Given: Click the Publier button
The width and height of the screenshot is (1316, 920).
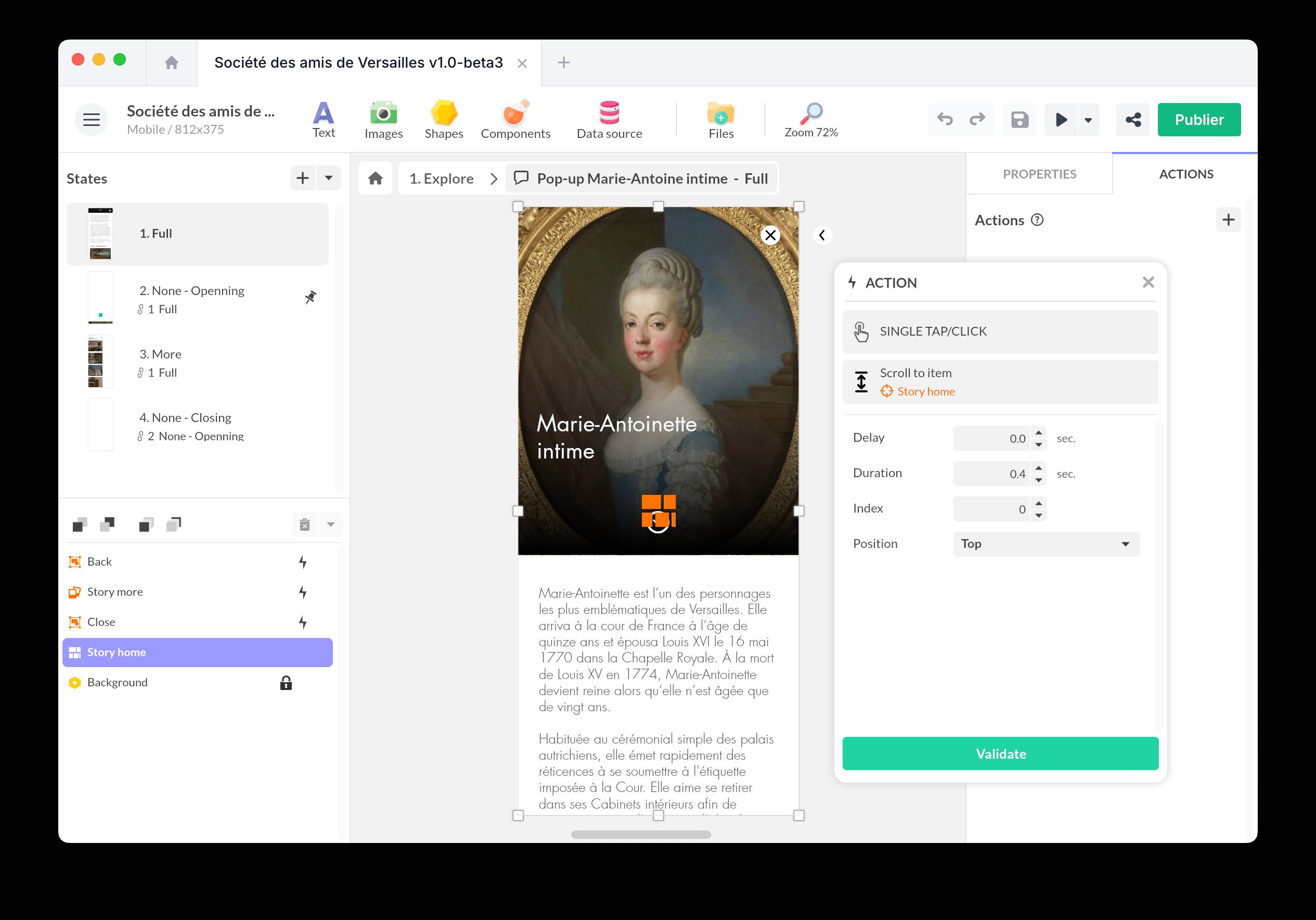Looking at the screenshot, I should pos(1198,119).
